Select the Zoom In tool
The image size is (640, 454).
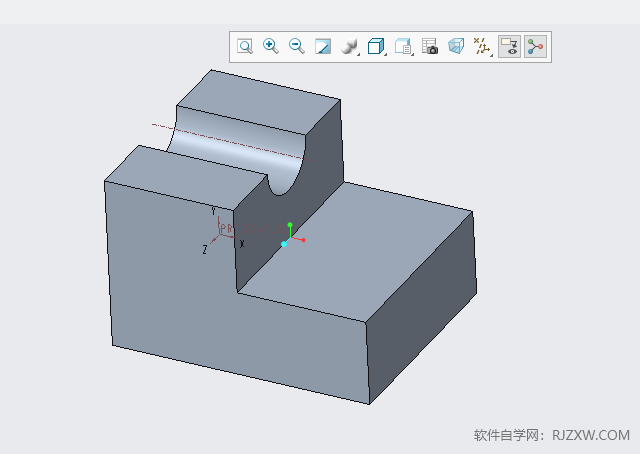coord(271,47)
